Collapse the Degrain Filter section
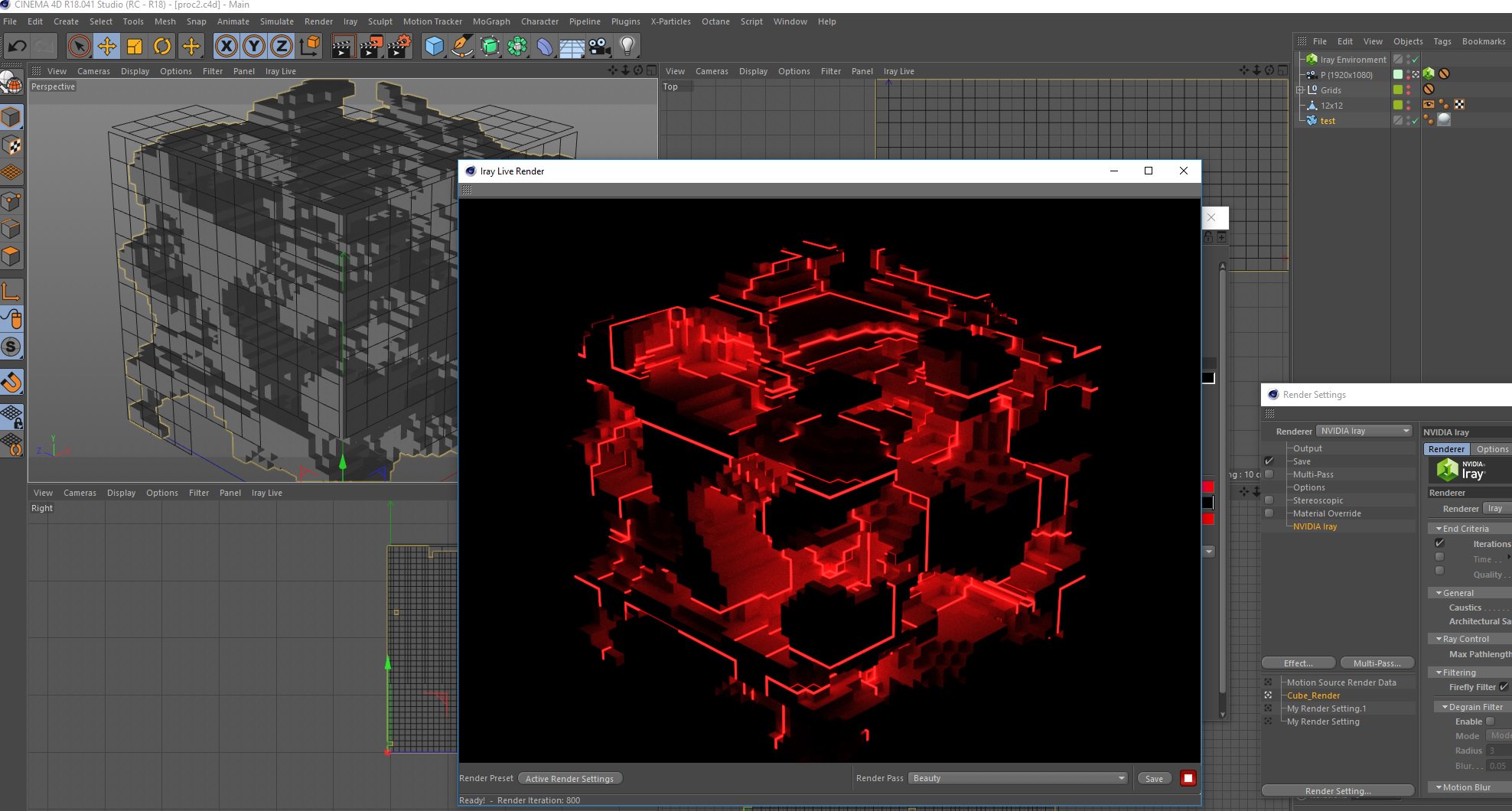The height and width of the screenshot is (811, 1512). tap(1445, 707)
